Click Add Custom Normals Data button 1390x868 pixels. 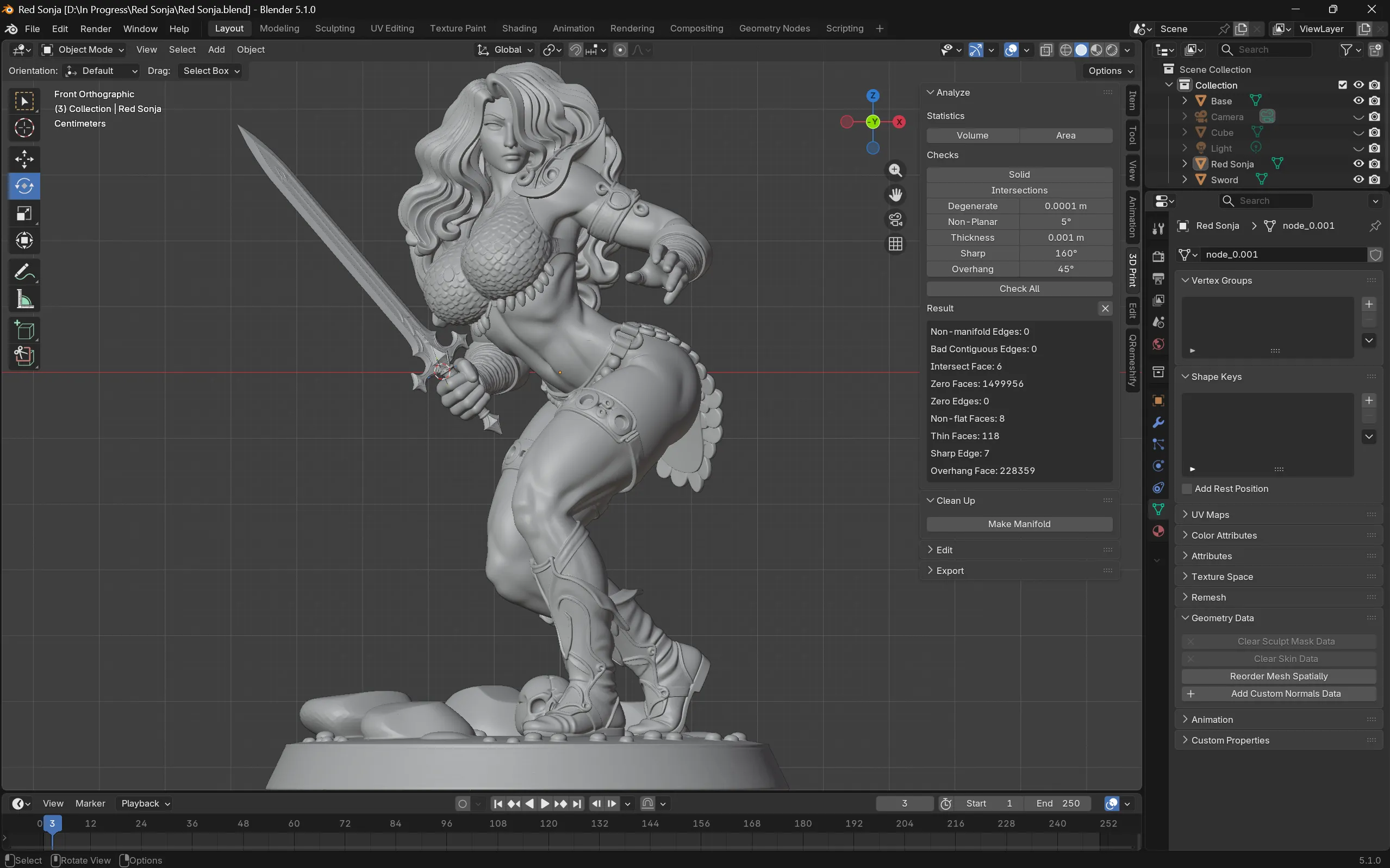(1279, 694)
